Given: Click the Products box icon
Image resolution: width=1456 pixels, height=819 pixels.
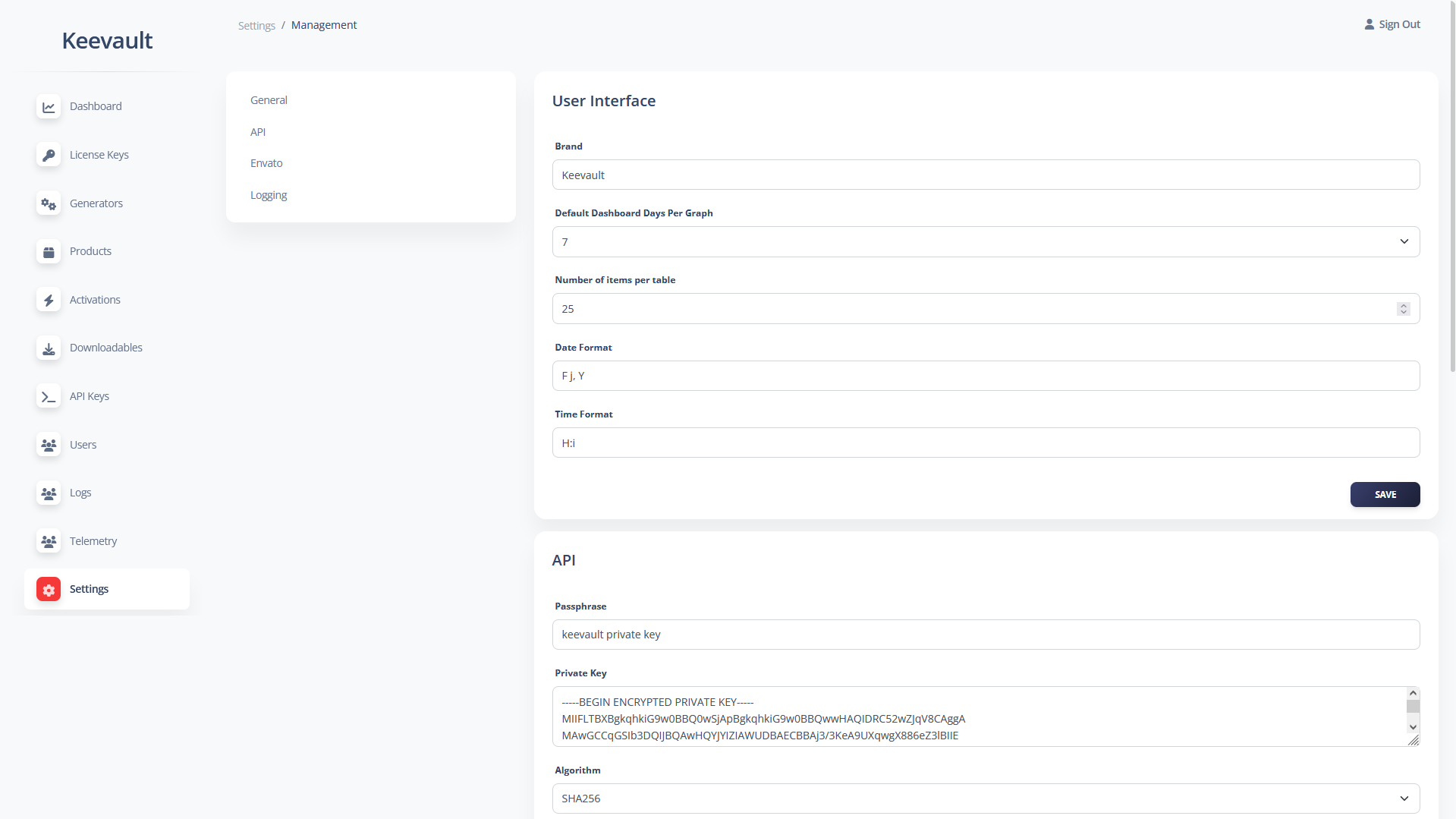Looking at the screenshot, I should click(49, 252).
